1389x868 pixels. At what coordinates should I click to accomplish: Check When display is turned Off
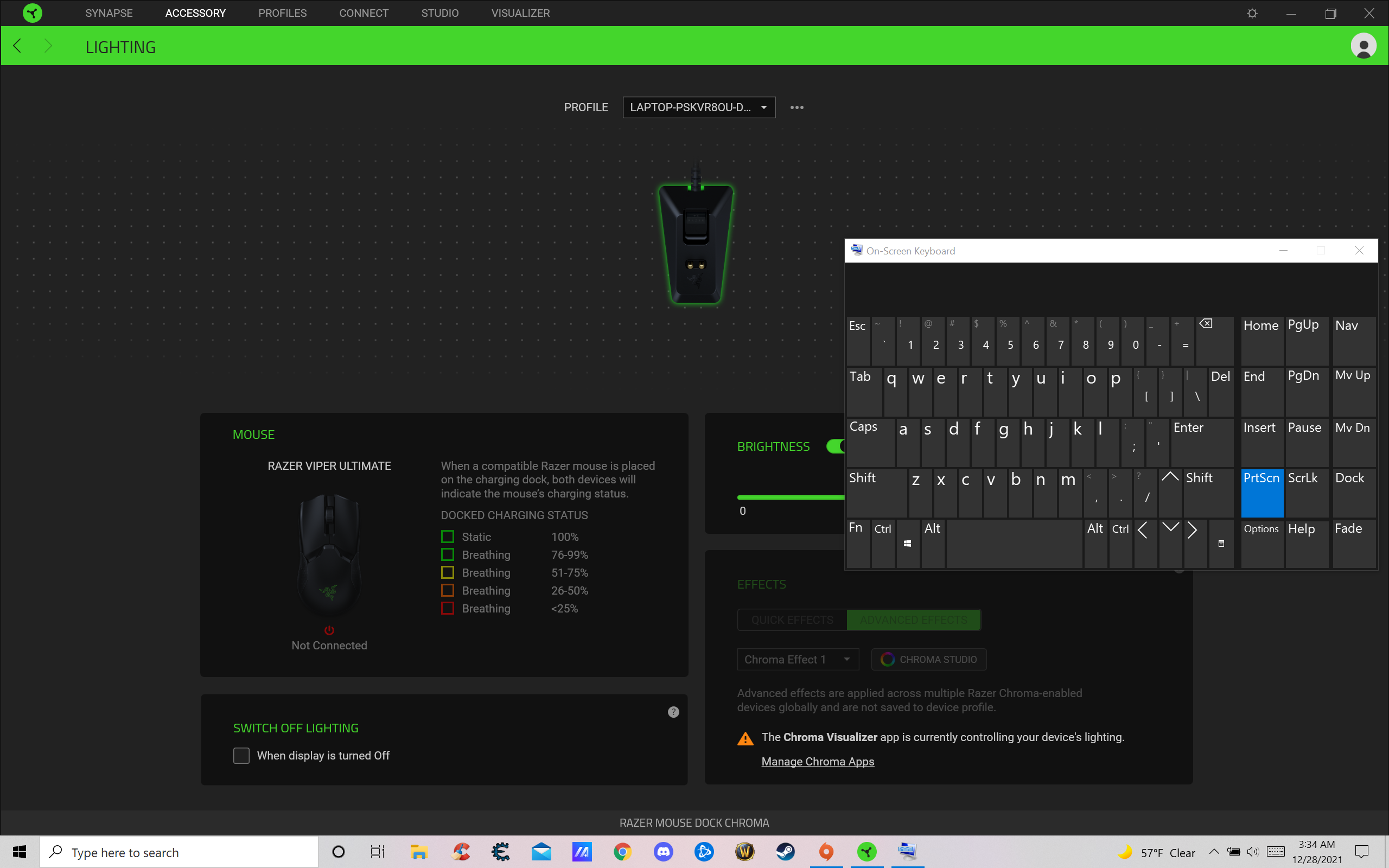tap(241, 756)
